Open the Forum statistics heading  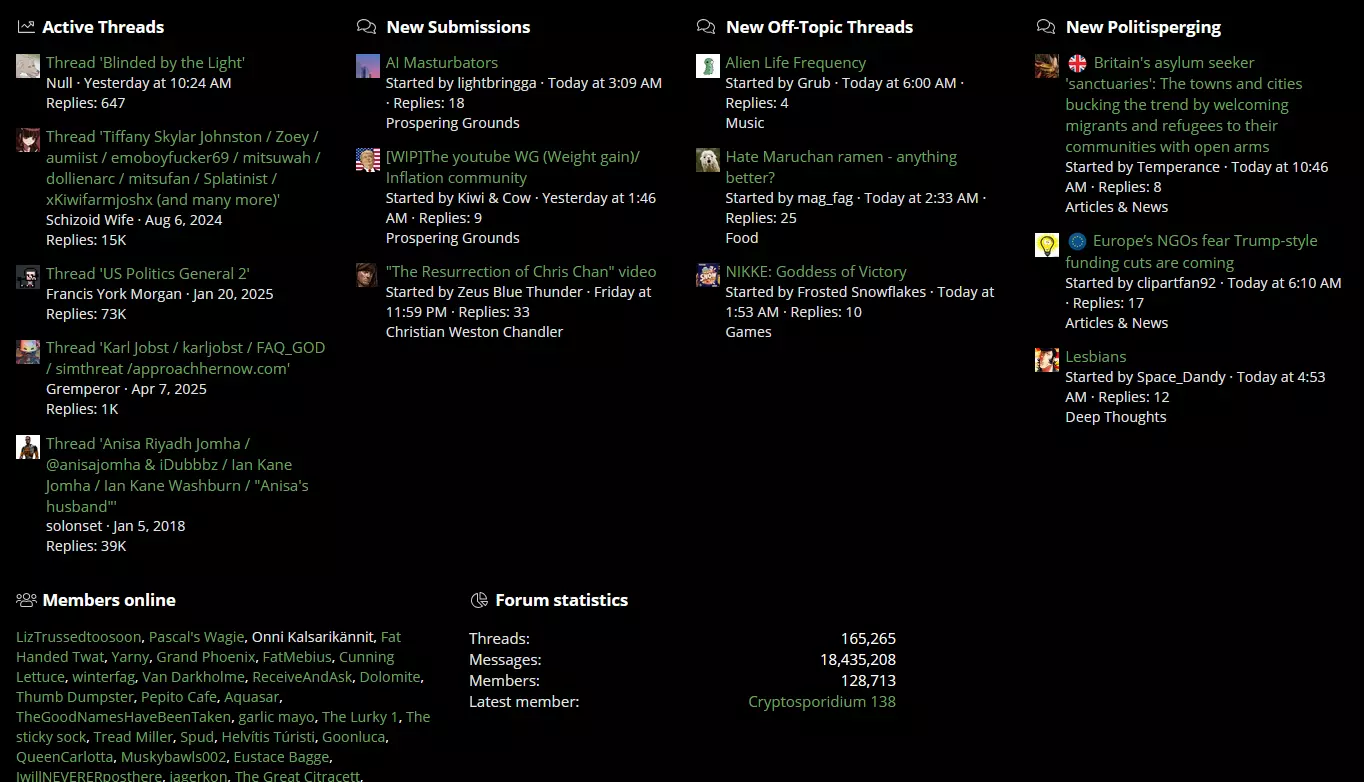tap(562, 600)
